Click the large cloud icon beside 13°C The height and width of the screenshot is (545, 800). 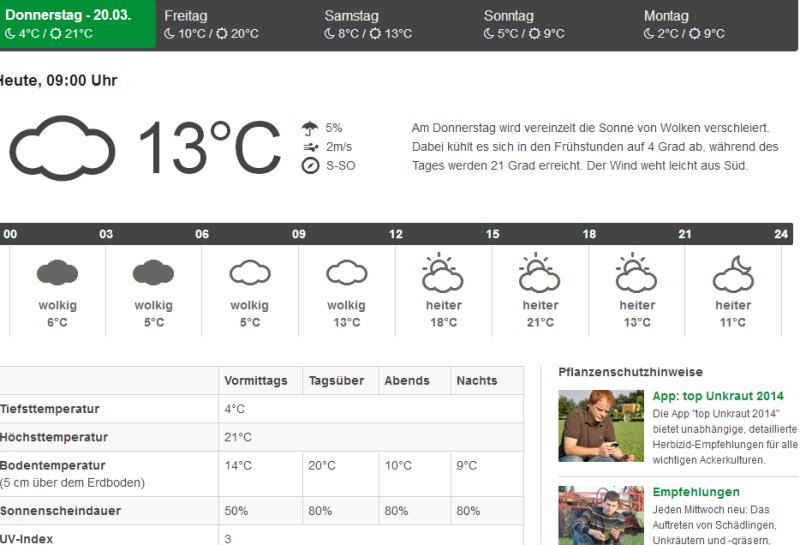[62, 148]
